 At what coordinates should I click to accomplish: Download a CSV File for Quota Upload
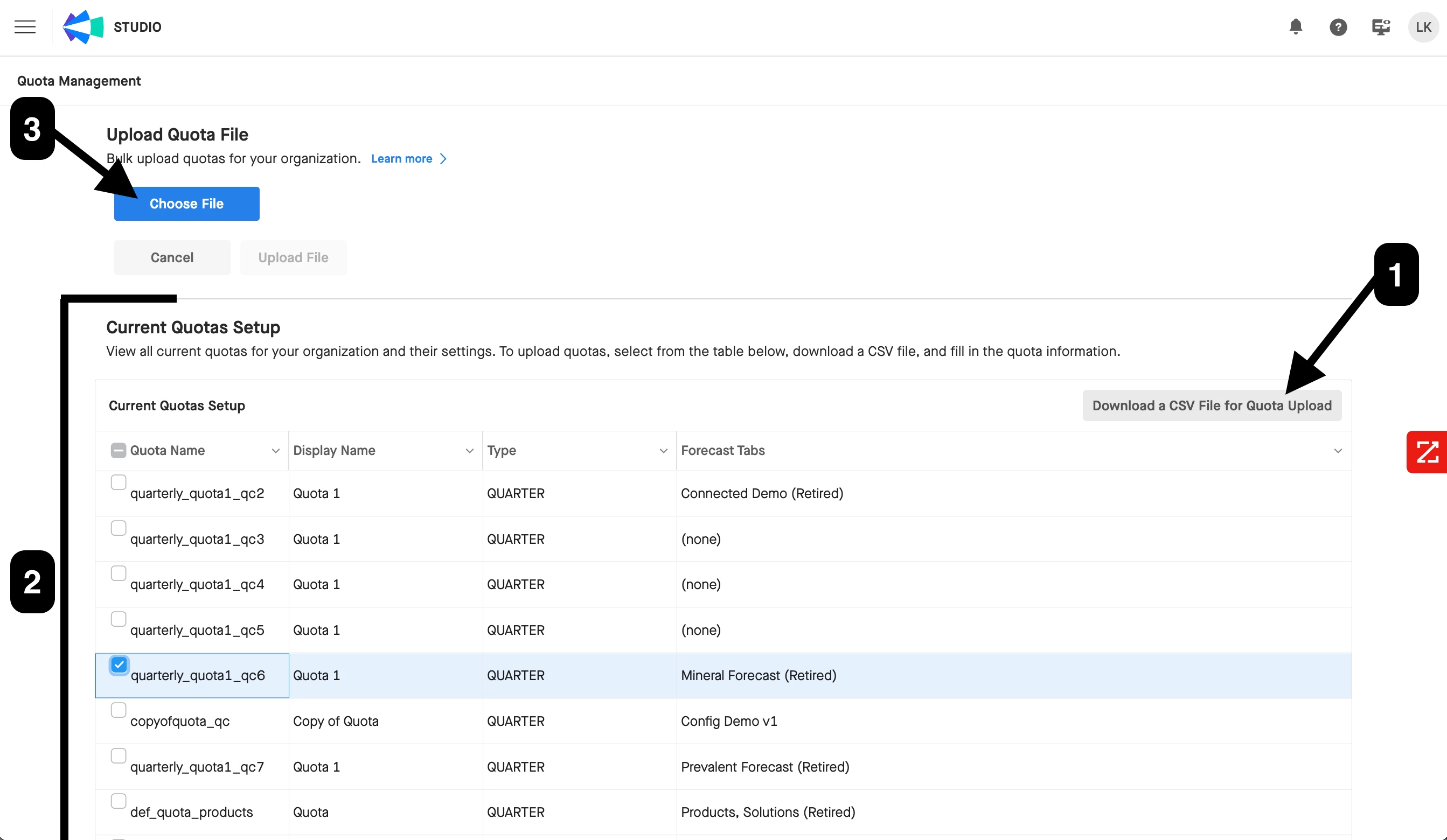(x=1212, y=405)
